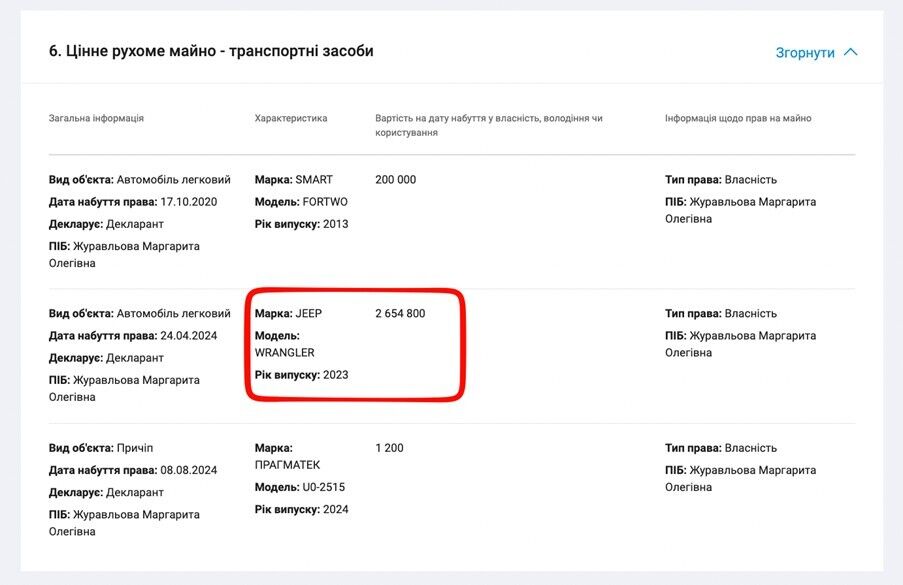
Task: Click the WRANGLER model value
Action: 284,352
